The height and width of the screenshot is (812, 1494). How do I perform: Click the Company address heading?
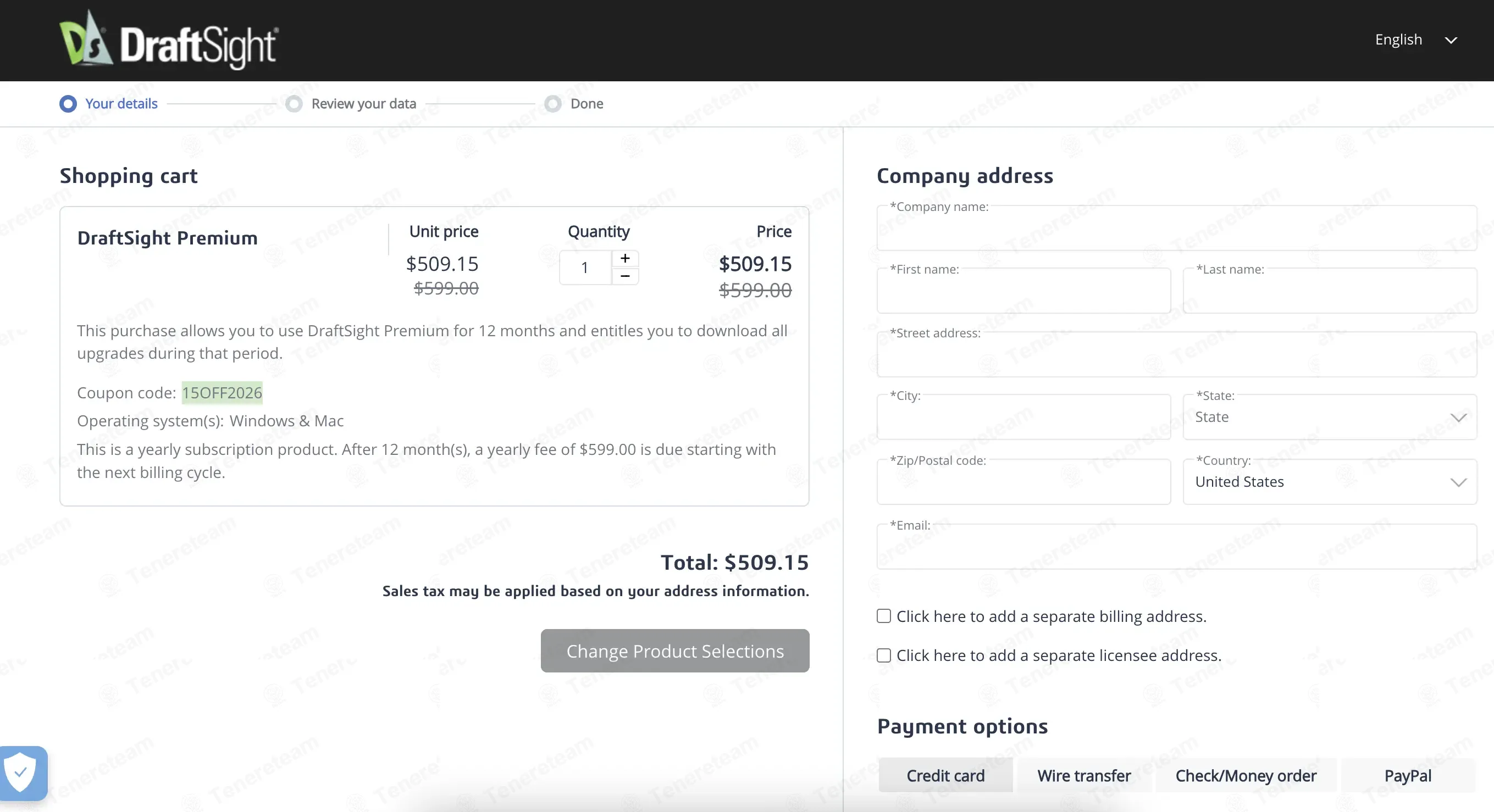965,176
